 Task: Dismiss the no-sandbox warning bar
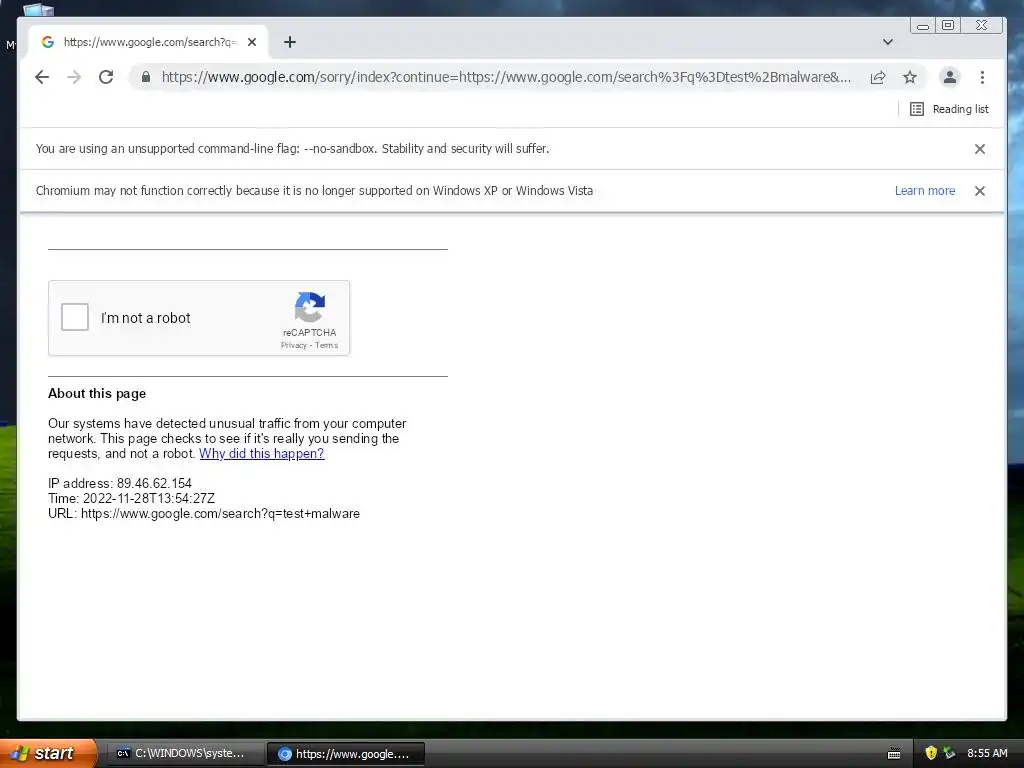[x=980, y=149]
